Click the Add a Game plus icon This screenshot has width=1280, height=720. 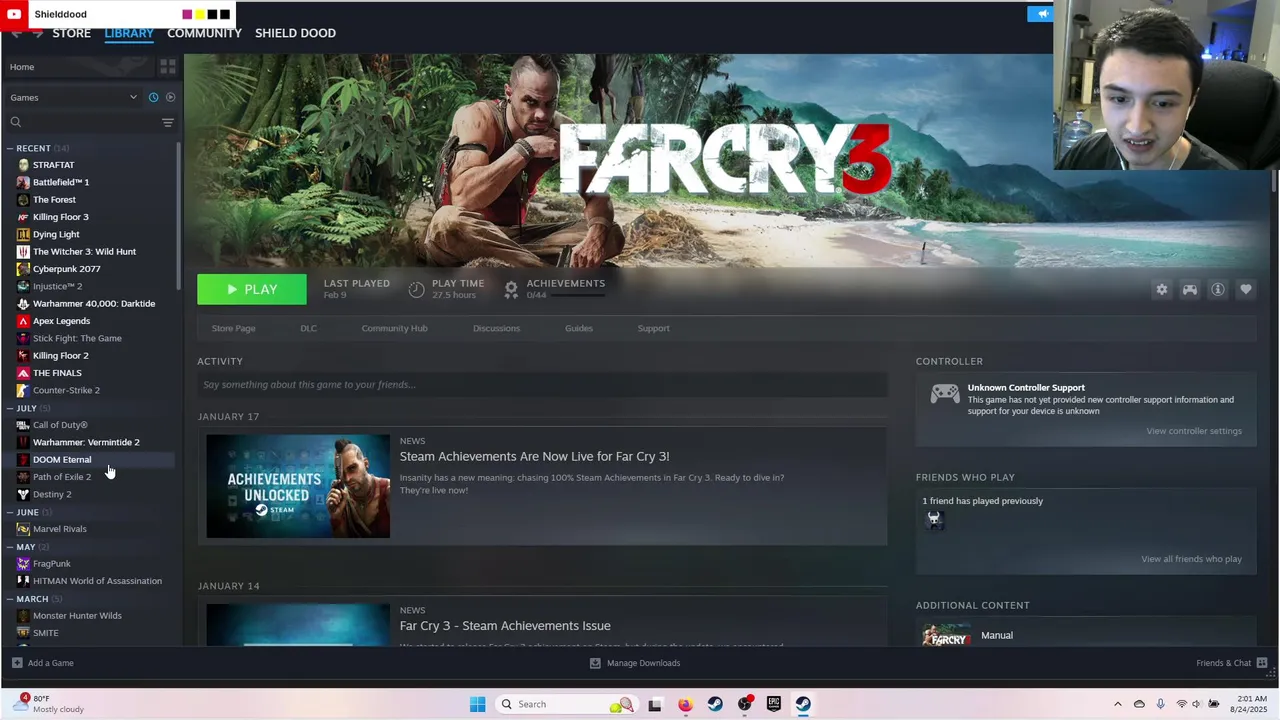pyautogui.click(x=17, y=663)
